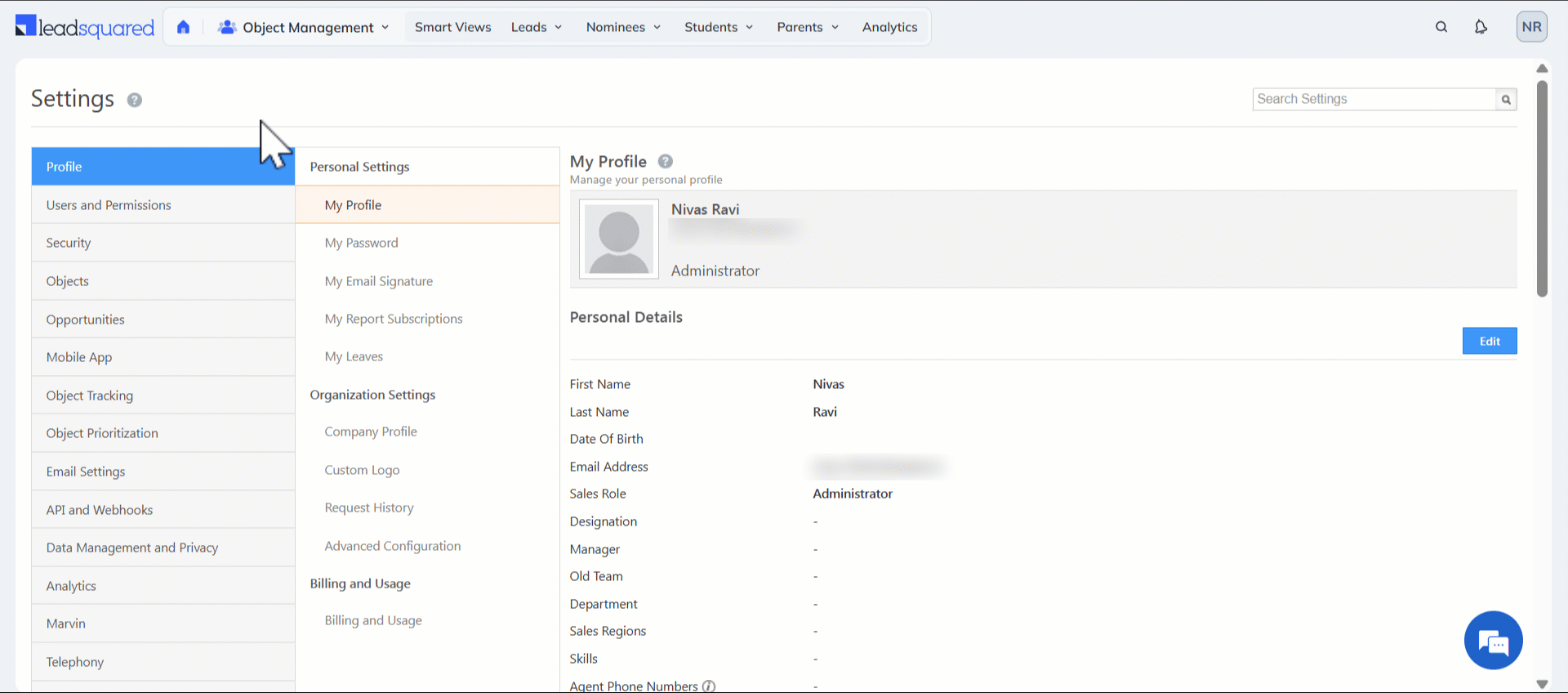Expand the Object Management dropdown
This screenshot has height=693, width=1568.
[304, 27]
